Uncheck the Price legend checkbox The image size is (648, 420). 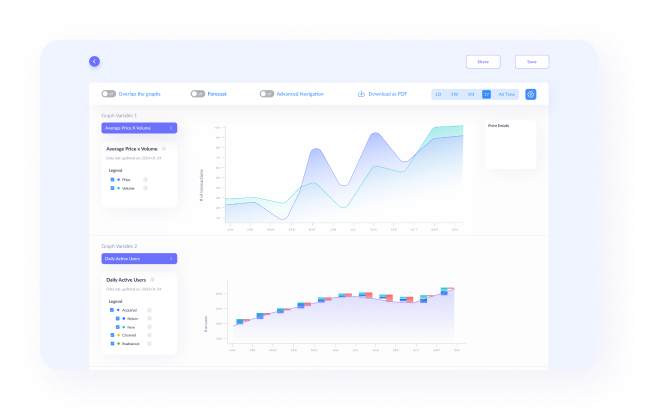click(x=112, y=179)
